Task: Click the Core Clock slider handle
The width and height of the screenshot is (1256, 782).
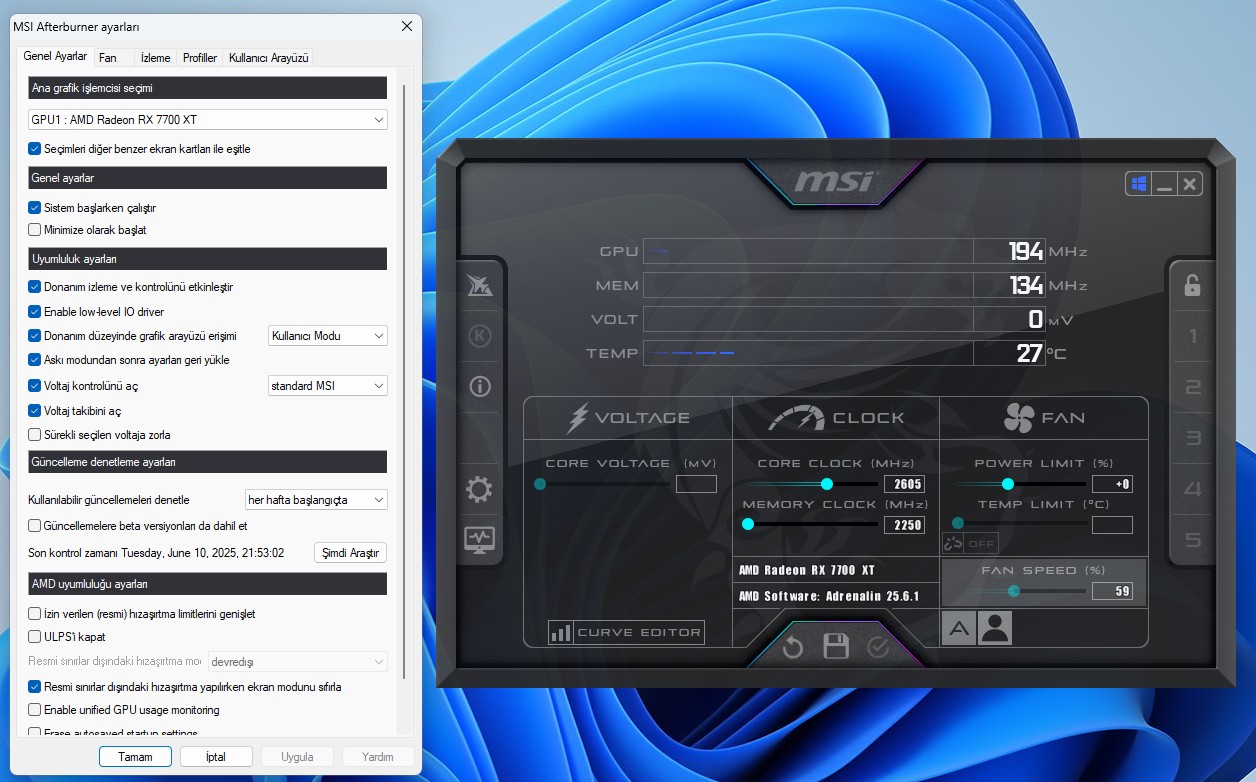Action: 827,484
